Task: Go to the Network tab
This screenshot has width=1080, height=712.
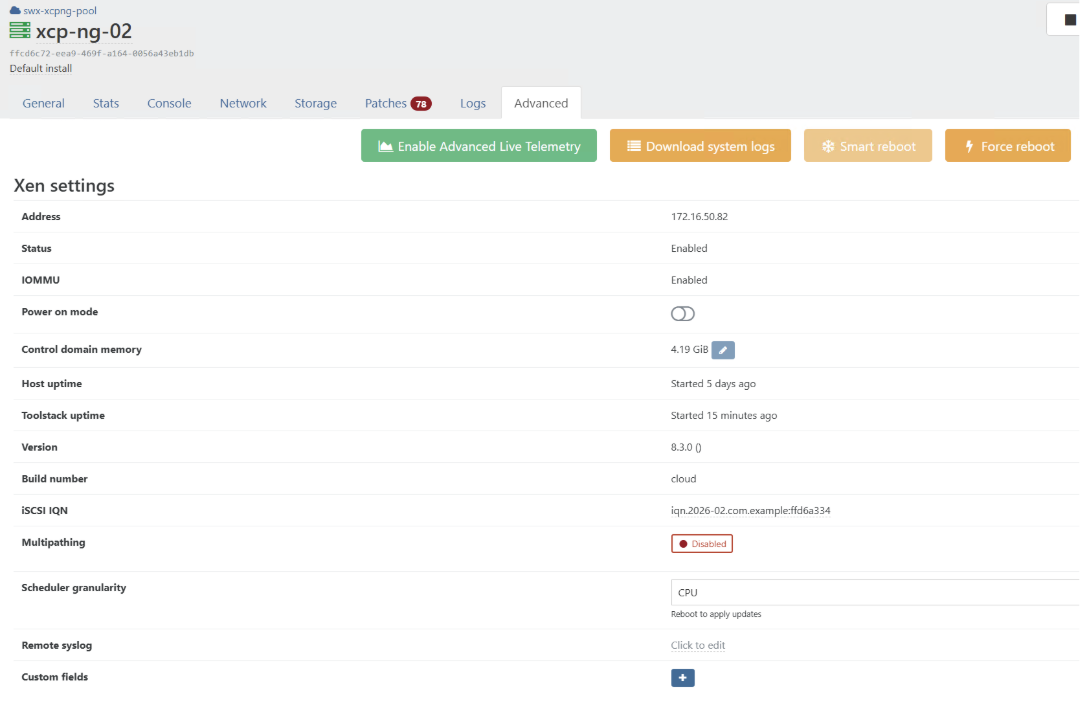Action: tap(243, 103)
